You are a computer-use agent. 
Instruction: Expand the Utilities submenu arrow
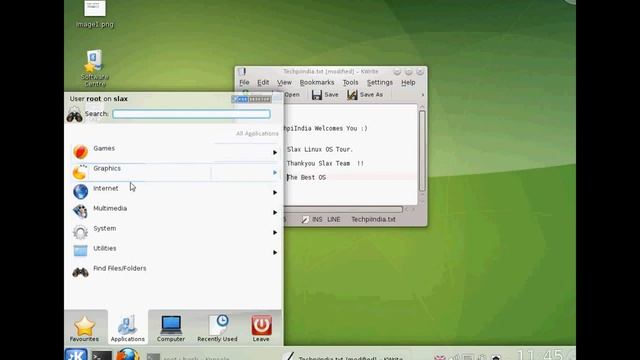coord(275,252)
